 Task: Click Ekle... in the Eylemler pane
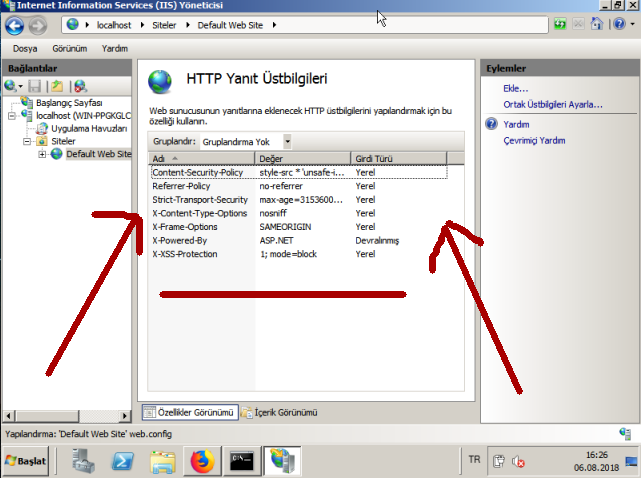click(x=515, y=88)
